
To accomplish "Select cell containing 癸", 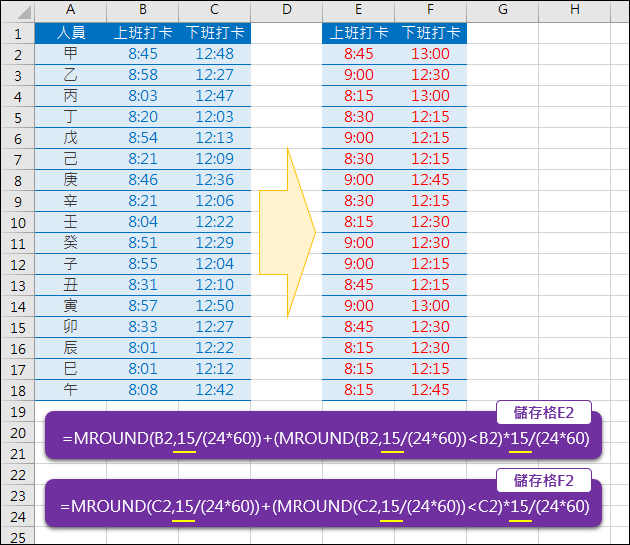I will tap(71, 243).
